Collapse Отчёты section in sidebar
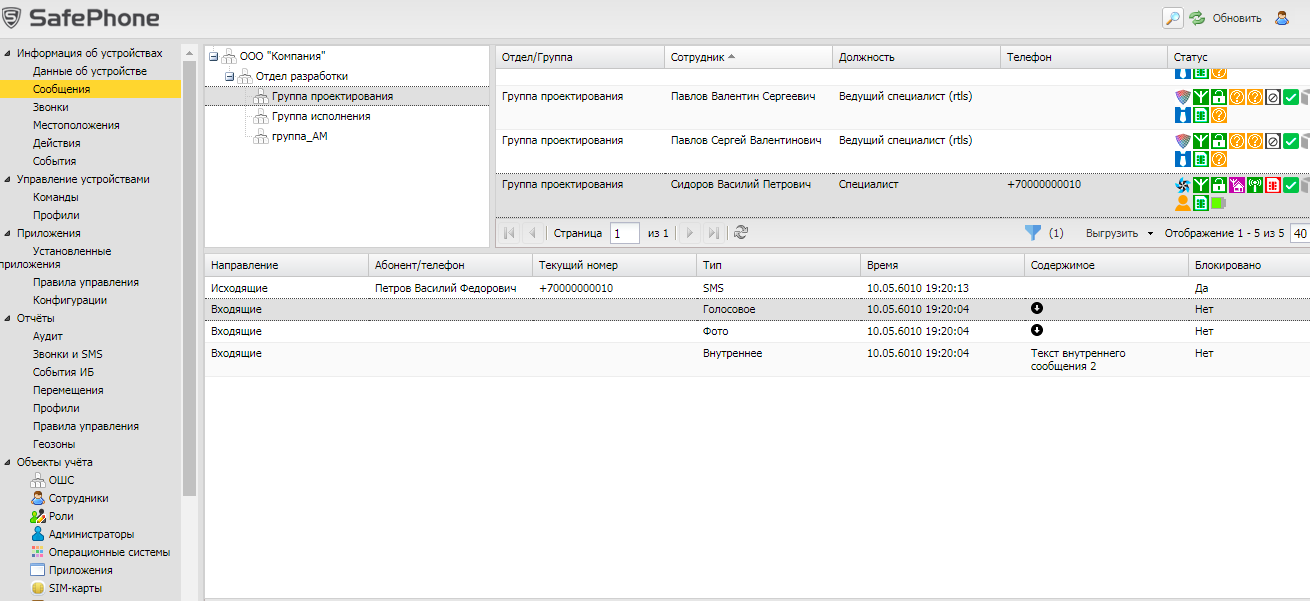 click(x=8, y=318)
